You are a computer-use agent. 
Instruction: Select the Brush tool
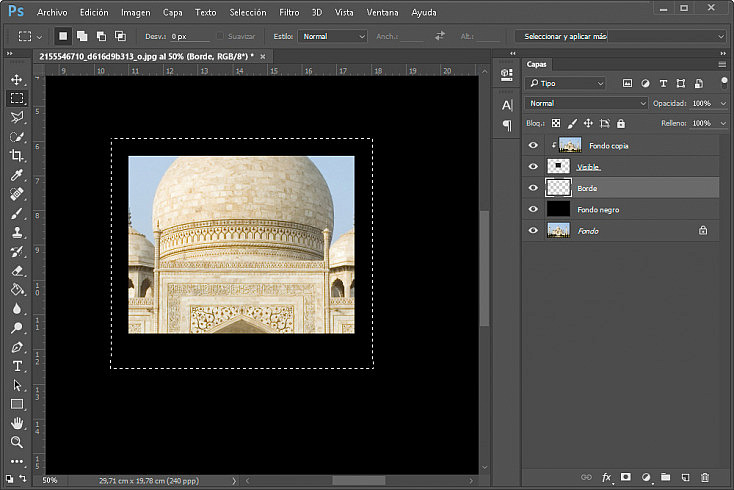[17, 213]
